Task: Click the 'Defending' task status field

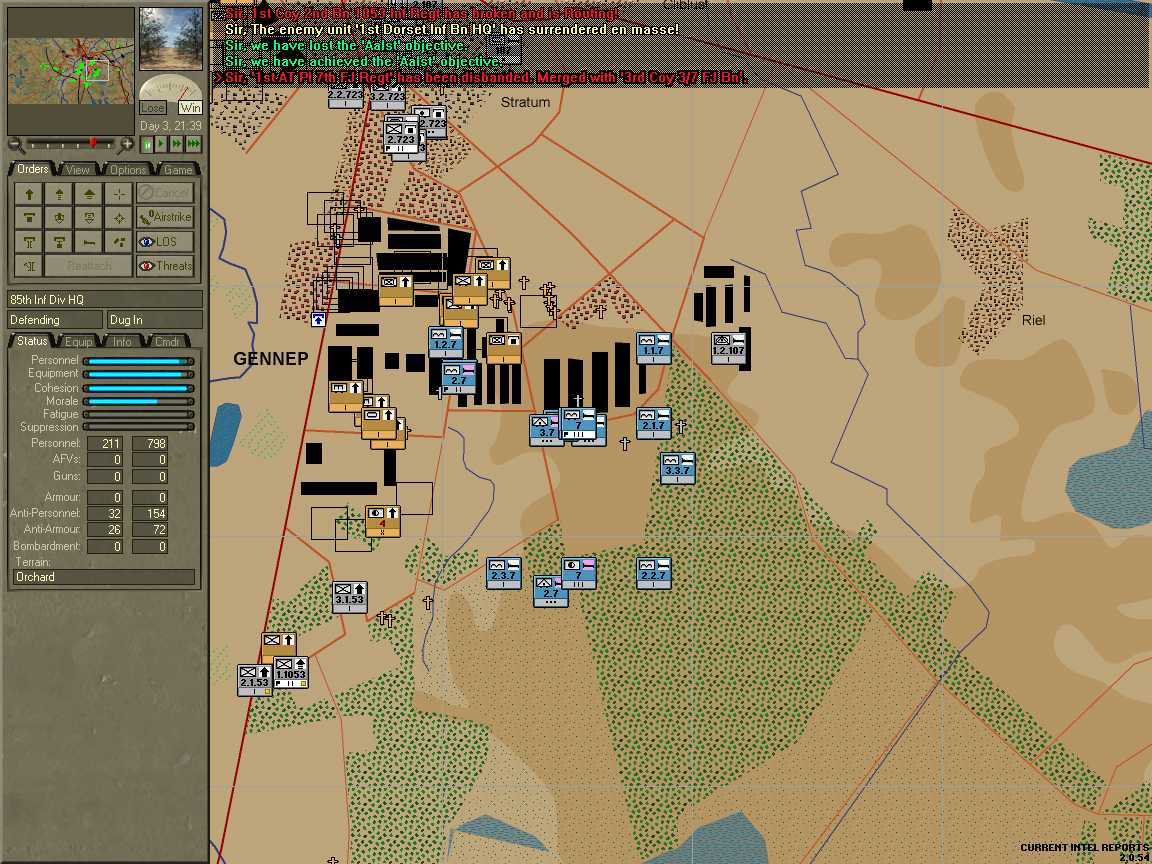Action: click(55, 320)
